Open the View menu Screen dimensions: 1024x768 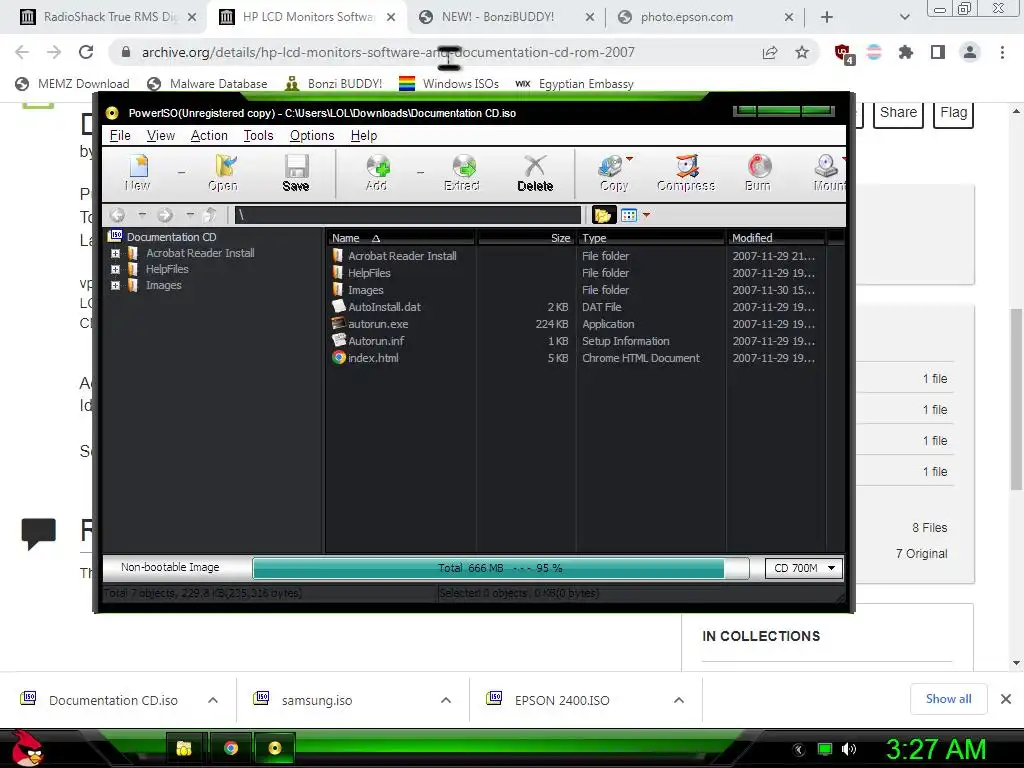coord(161,136)
